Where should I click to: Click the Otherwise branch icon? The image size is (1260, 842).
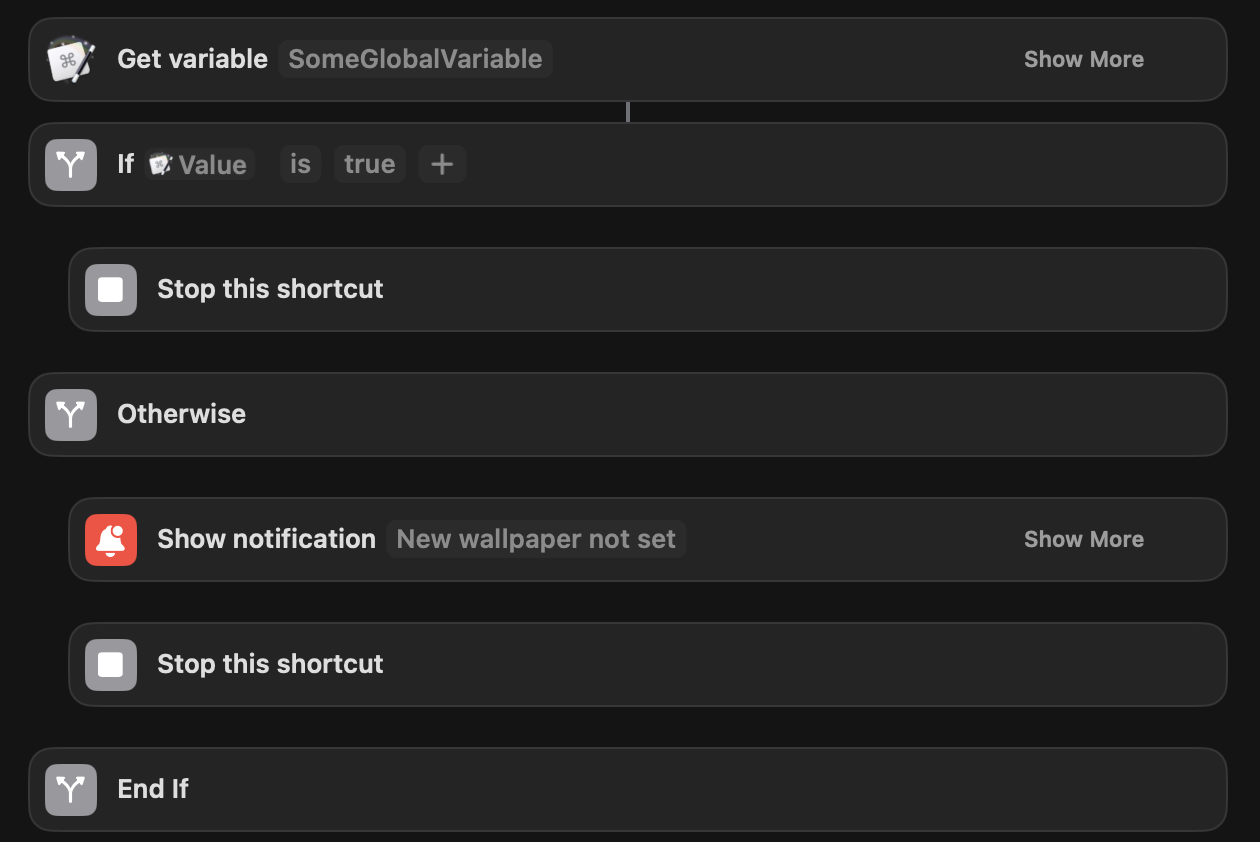[71, 414]
